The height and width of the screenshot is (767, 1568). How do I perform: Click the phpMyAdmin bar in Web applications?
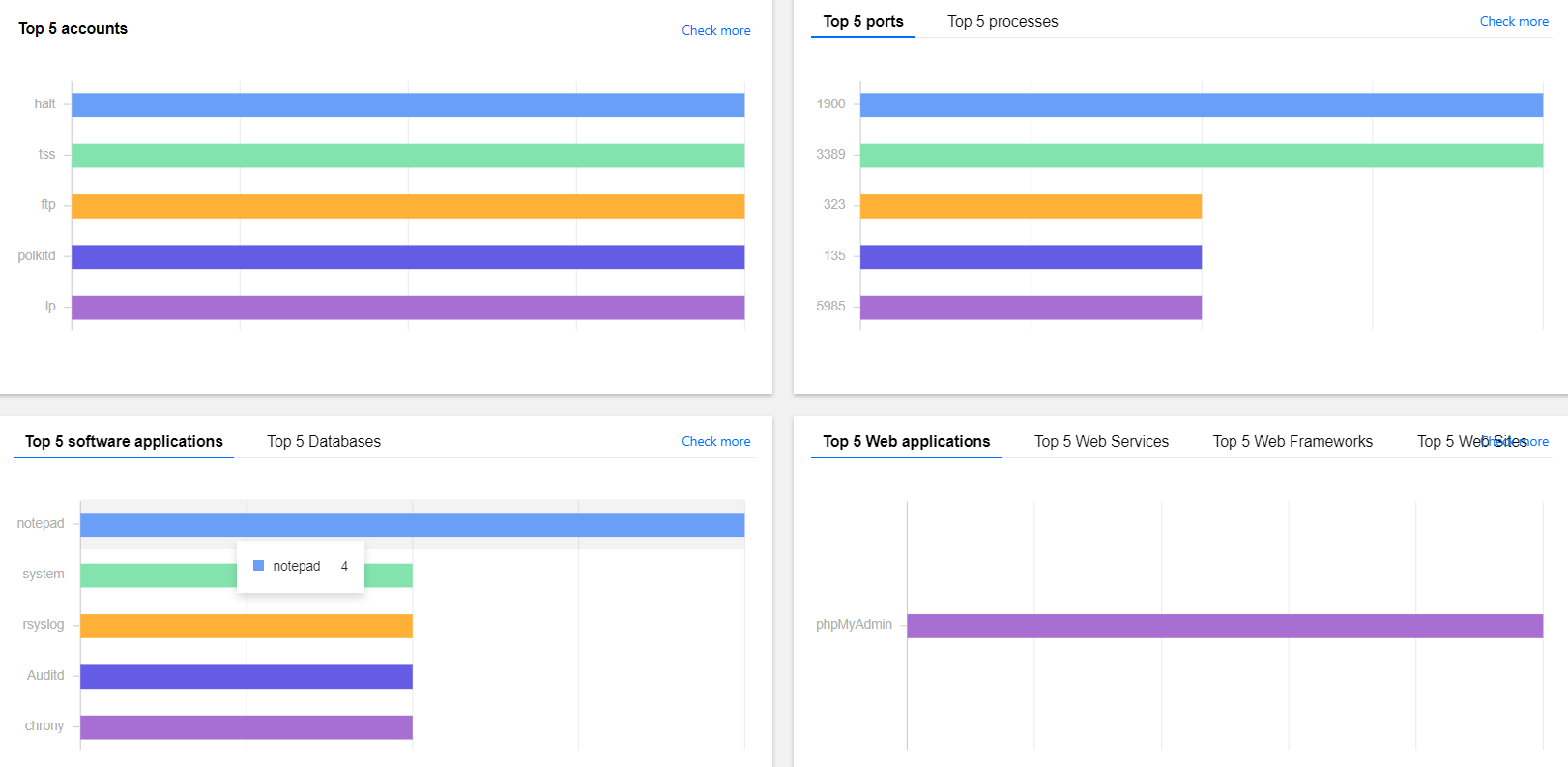(1224, 627)
